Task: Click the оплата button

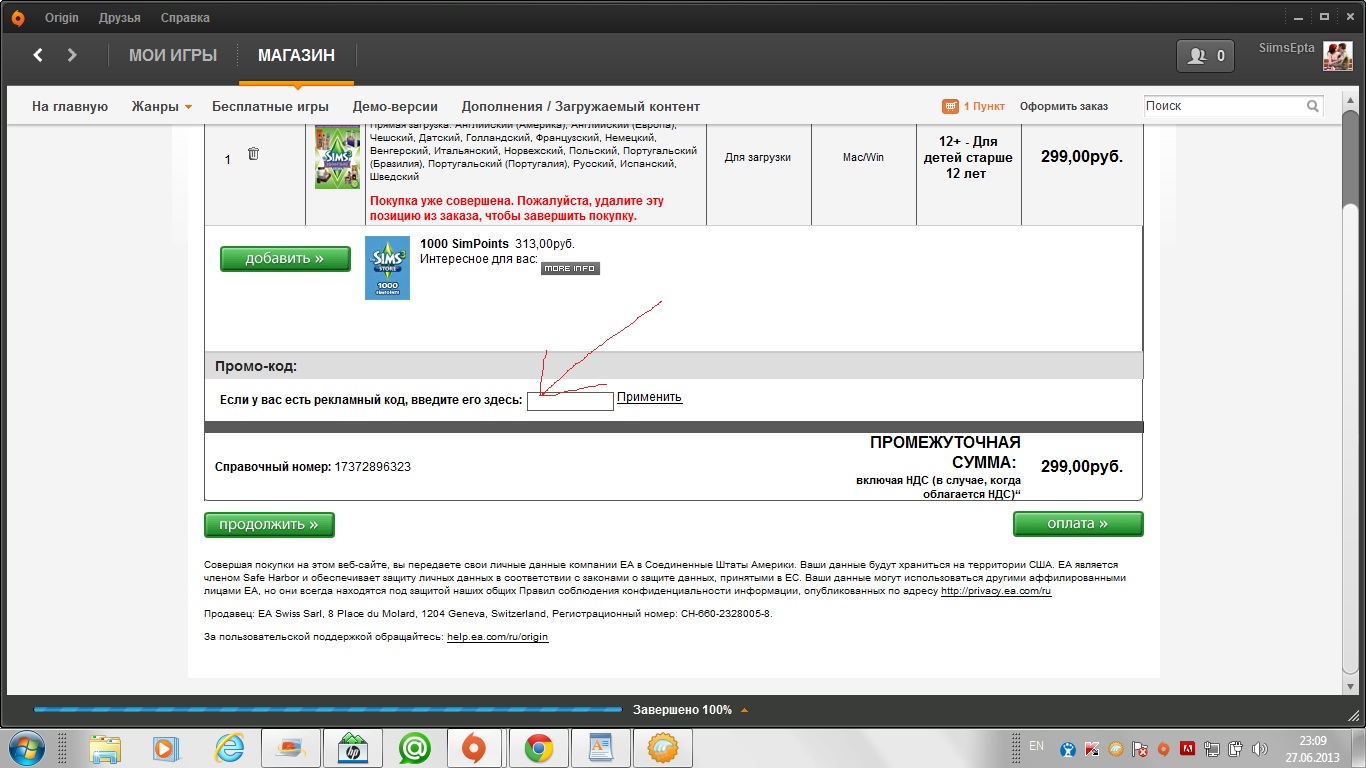Action: [1078, 523]
